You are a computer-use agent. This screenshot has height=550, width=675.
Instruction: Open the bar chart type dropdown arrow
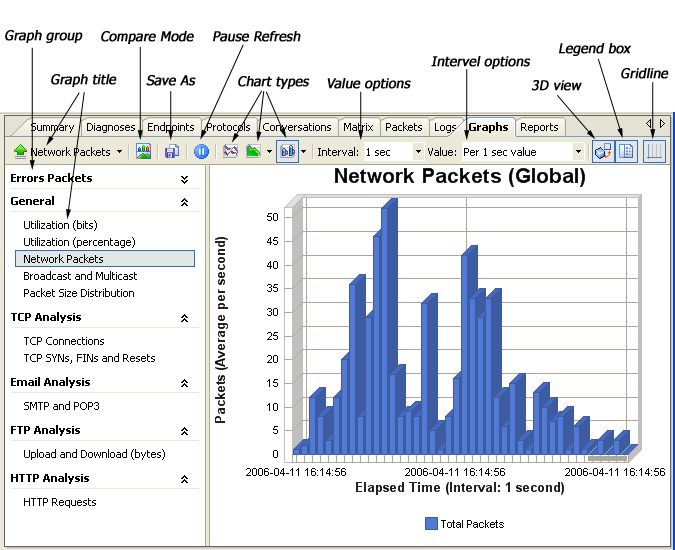point(303,151)
